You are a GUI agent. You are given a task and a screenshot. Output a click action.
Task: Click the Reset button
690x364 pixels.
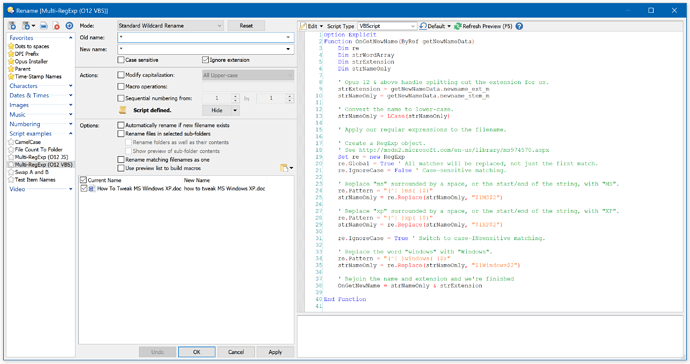[246, 26]
